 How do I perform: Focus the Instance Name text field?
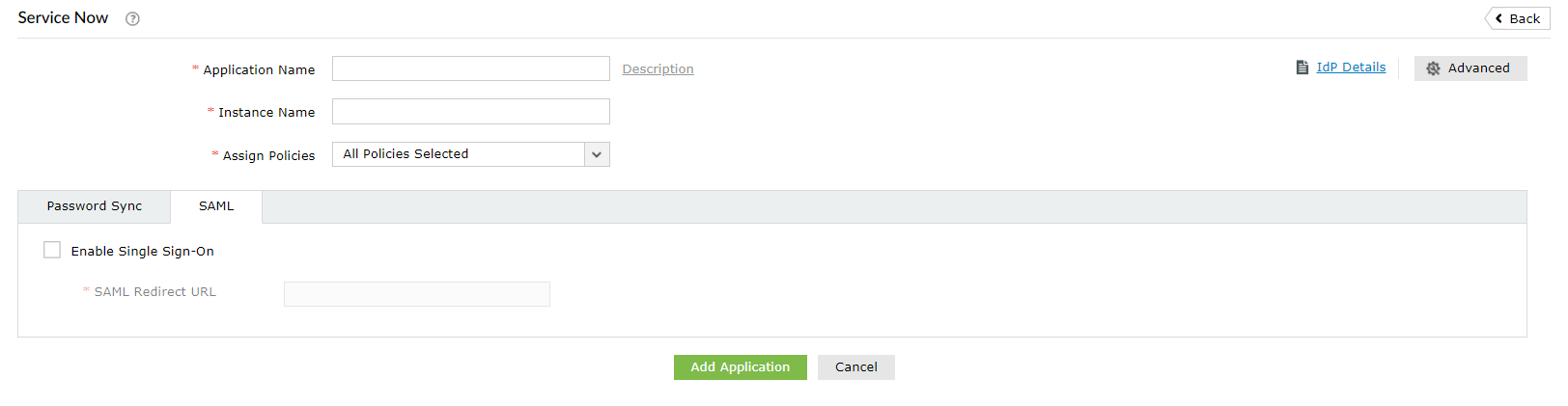coord(471,112)
